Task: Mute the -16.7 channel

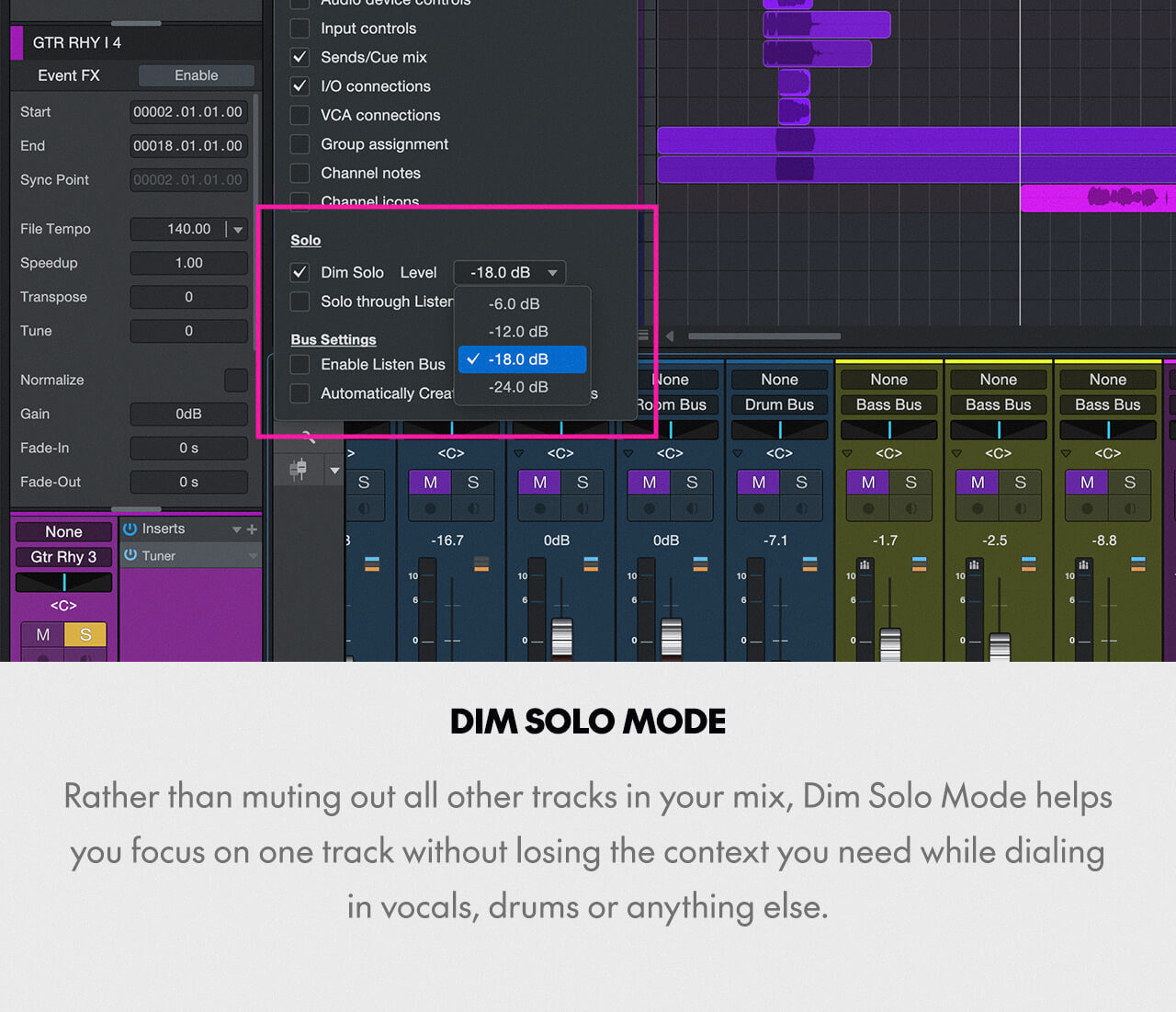Action: coord(430,483)
